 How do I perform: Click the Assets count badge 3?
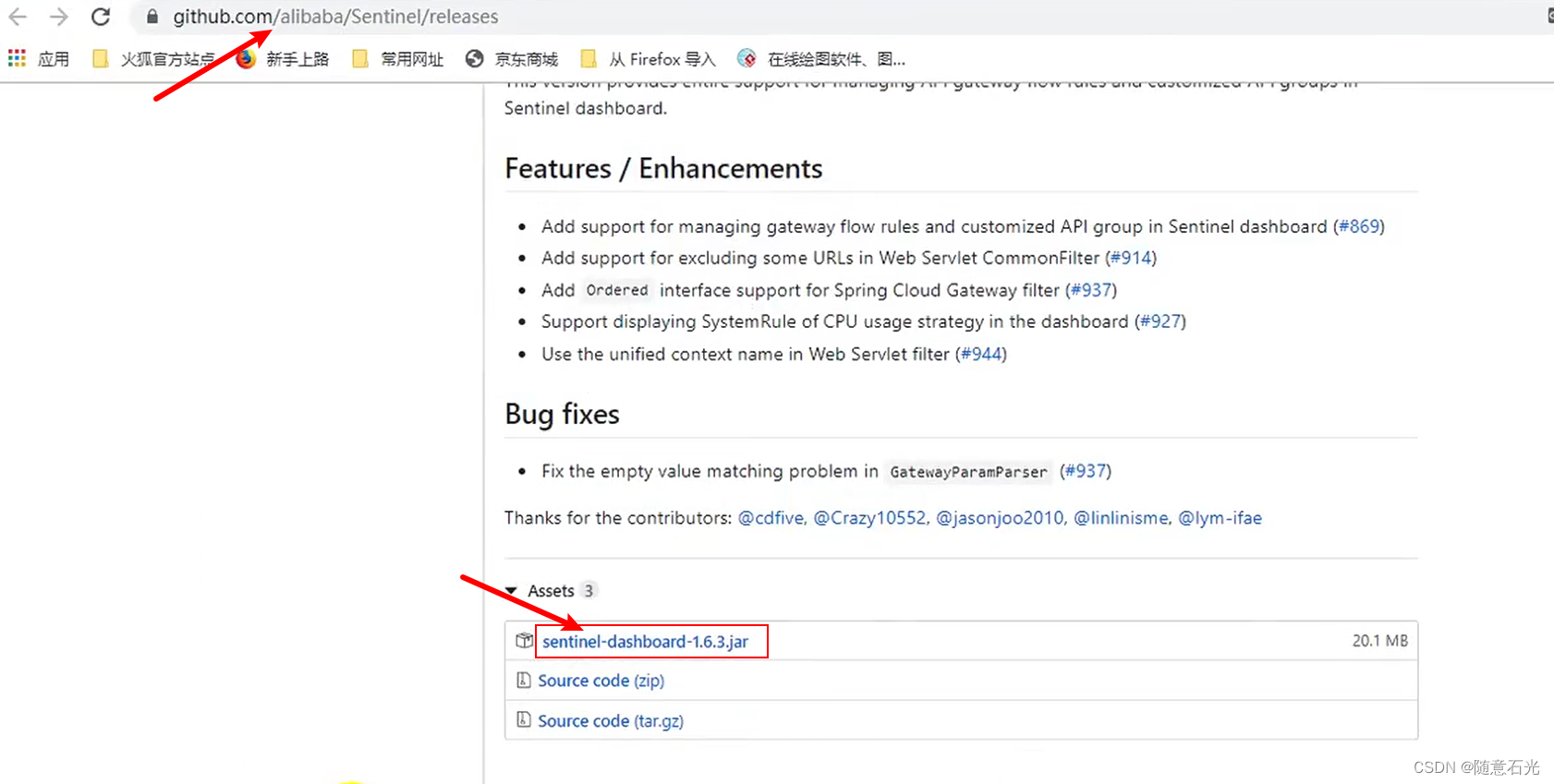(589, 591)
